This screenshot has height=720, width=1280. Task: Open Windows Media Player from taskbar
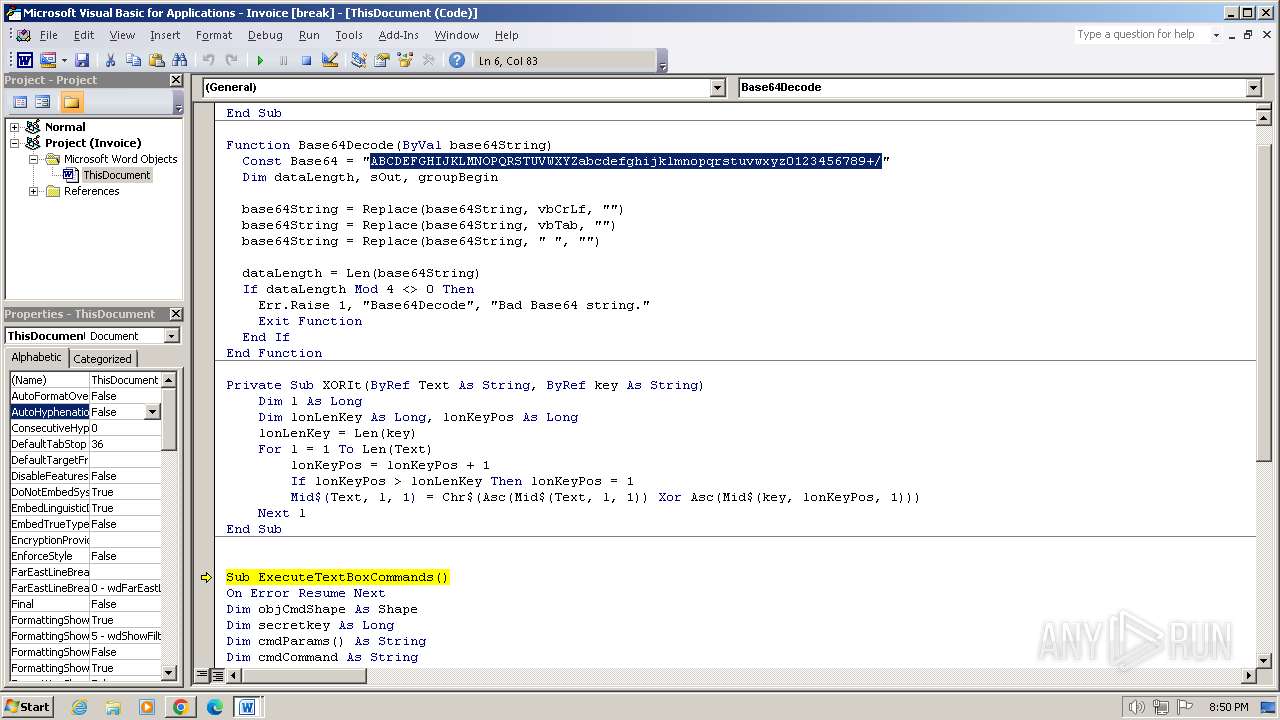tap(147, 707)
